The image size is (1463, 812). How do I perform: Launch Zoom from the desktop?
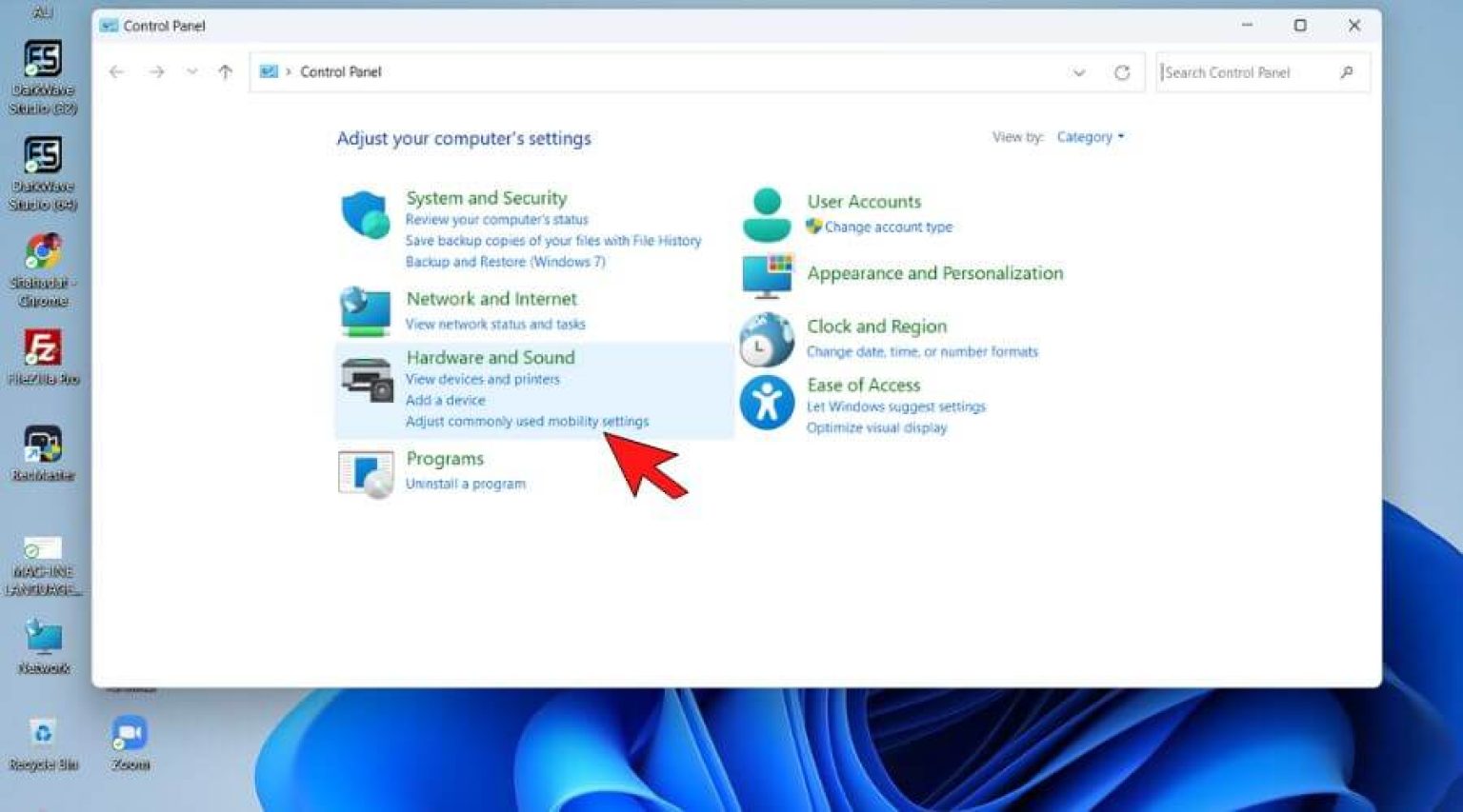pyautogui.click(x=129, y=734)
